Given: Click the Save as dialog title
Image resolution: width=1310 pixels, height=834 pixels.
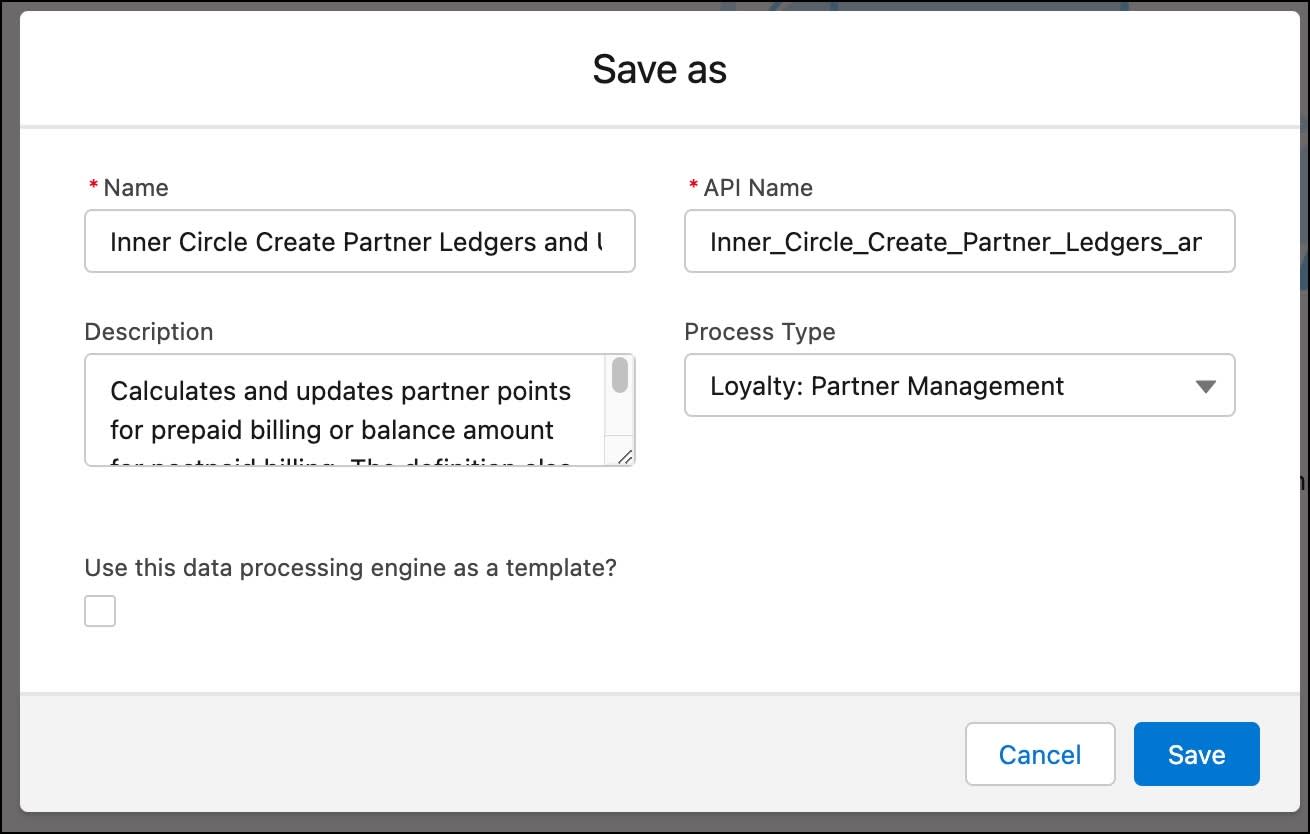Looking at the screenshot, I should click(x=659, y=68).
